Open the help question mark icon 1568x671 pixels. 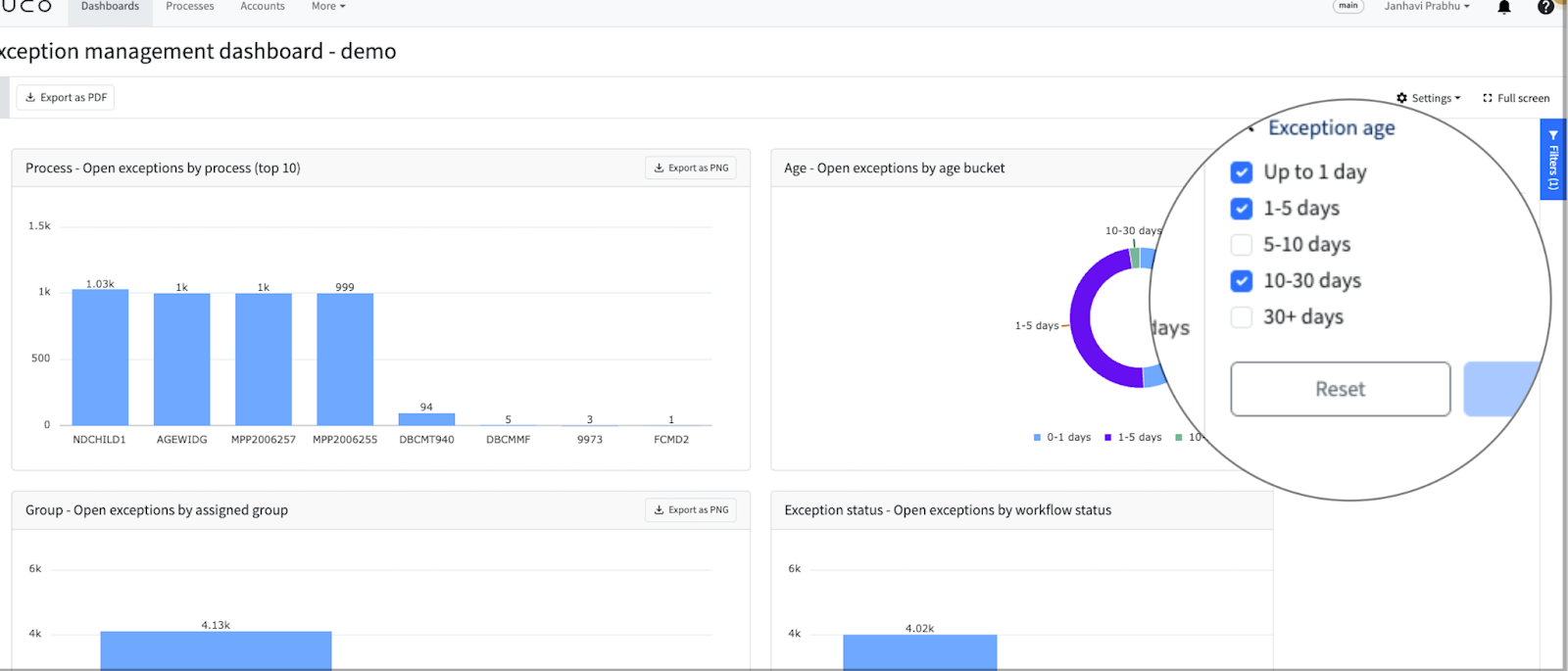1545,7
